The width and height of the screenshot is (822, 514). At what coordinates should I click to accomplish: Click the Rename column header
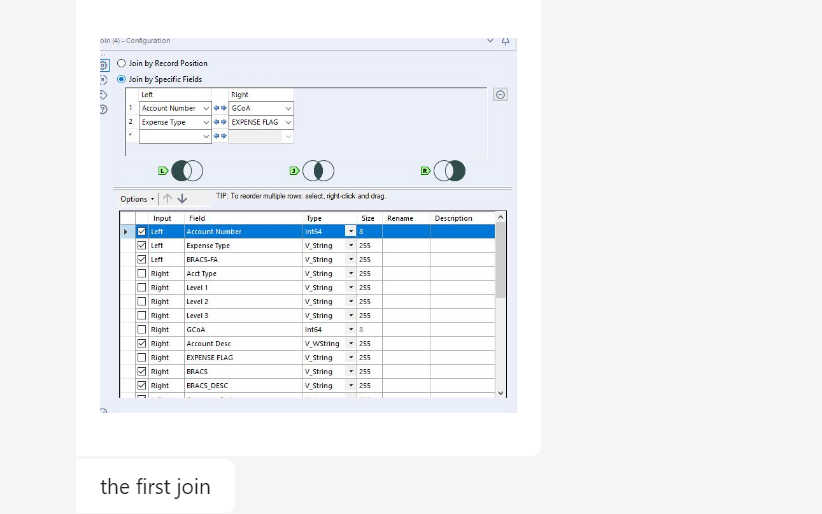click(400, 218)
